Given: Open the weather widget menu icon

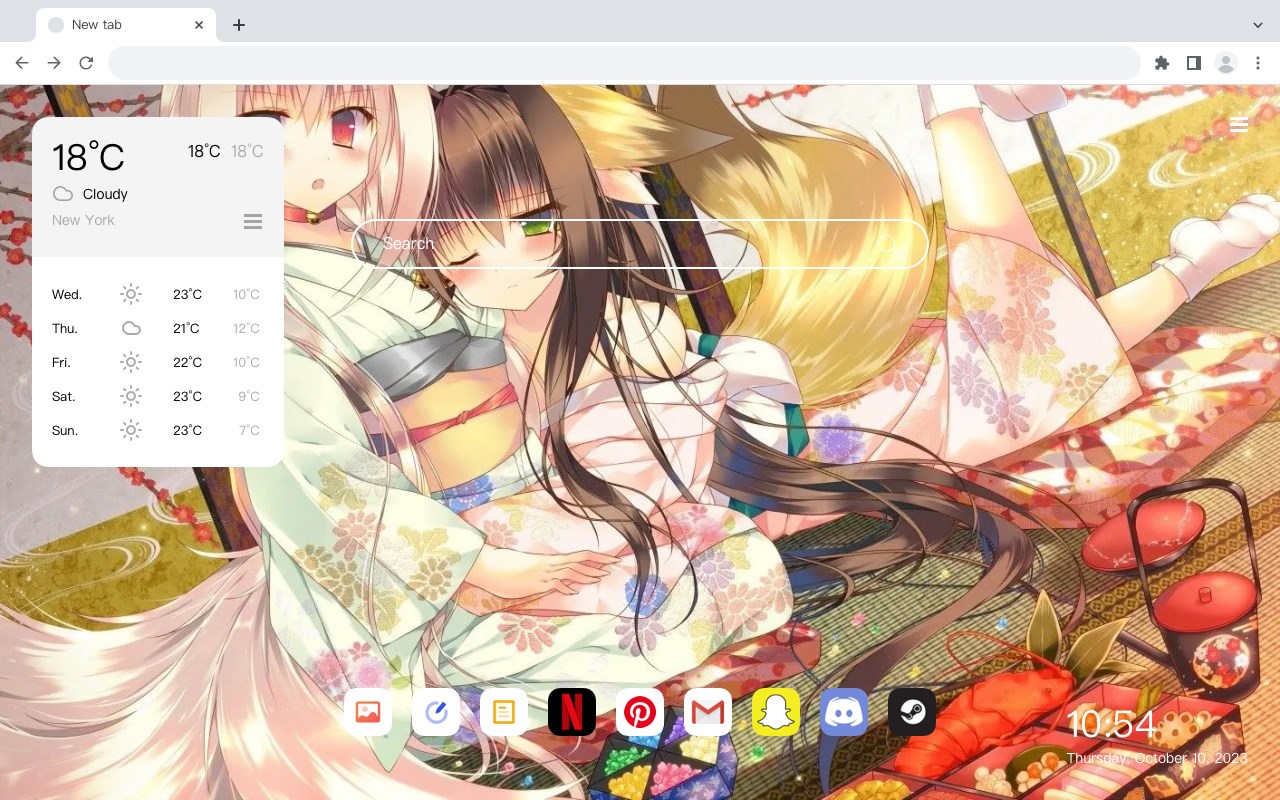Looking at the screenshot, I should click(253, 221).
